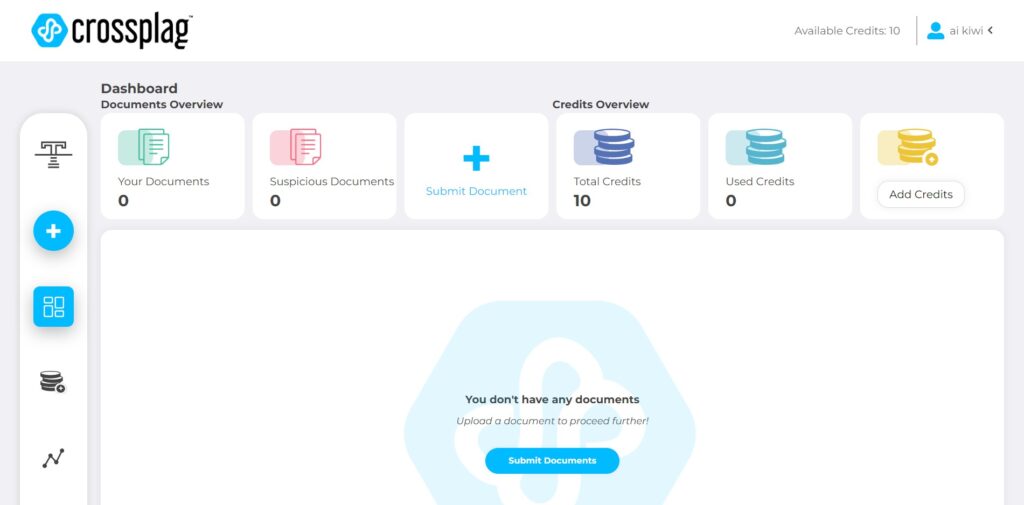The image size is (1024, 505).
Task: Open the Your Documents card label
Action: coord(163,182)
